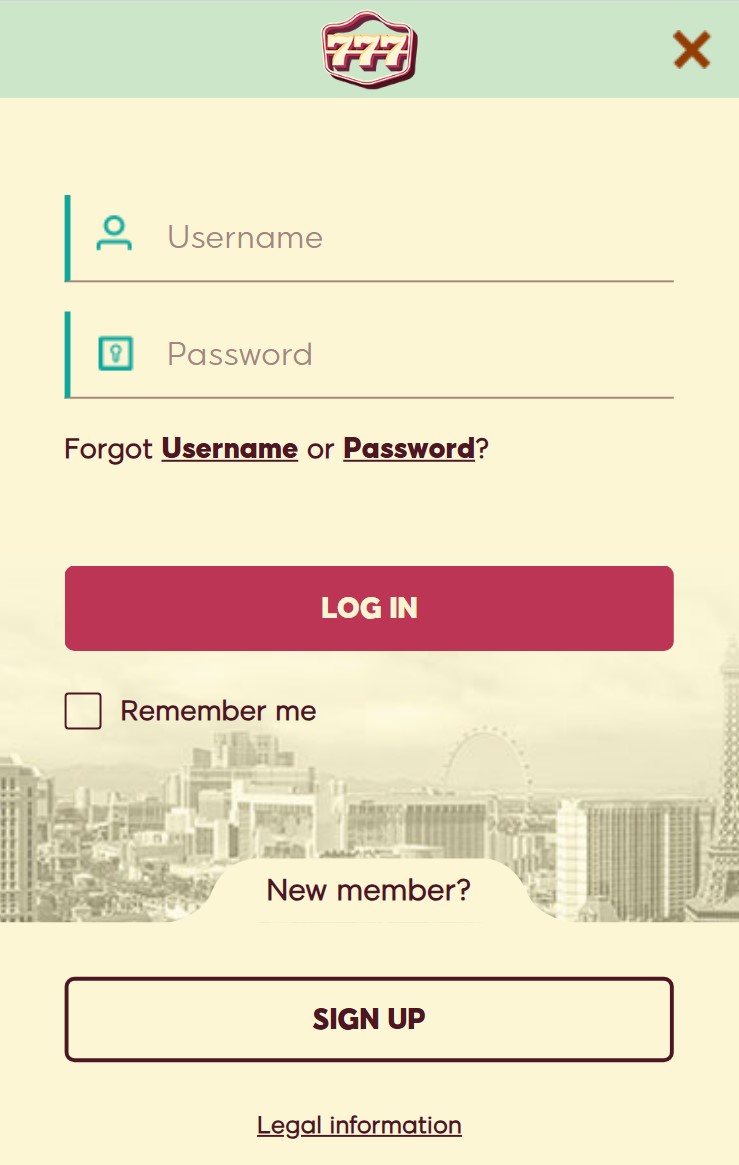This screenshot has height=1165, width=739.
Task: Click the 777 casino logo
Action: pos(369,49)
